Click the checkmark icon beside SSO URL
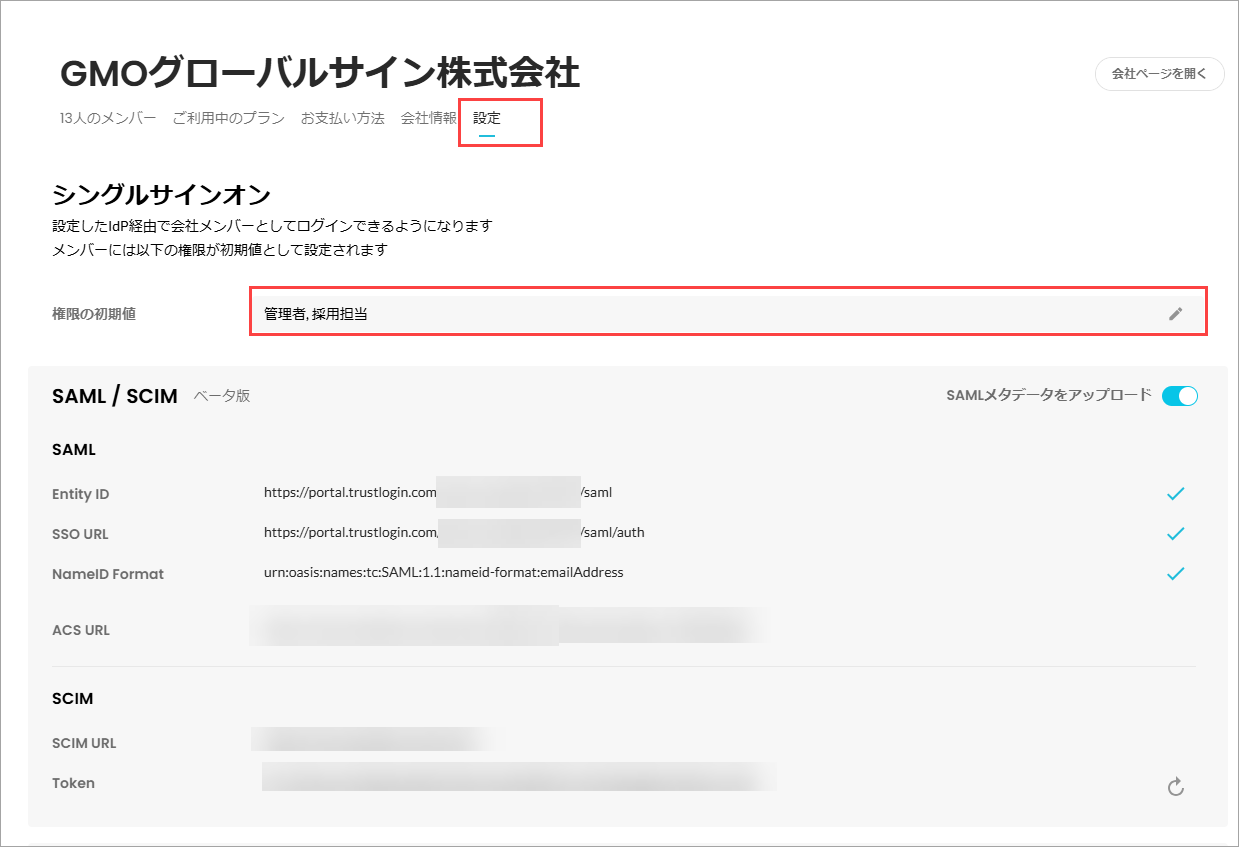The height and width of the screenshot is (847, 1239). point(1176,533)
